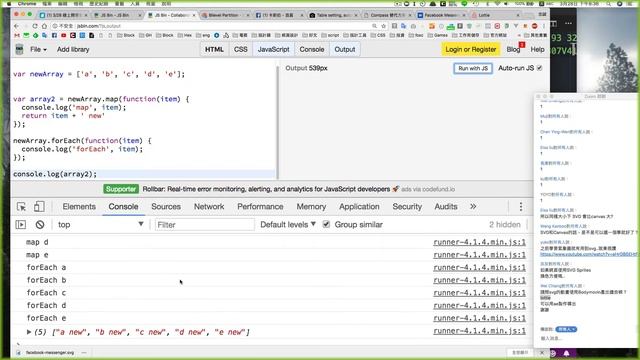Uncheck the Group similar checkbox
640x360 pixels.
click(x=326, y=224)
